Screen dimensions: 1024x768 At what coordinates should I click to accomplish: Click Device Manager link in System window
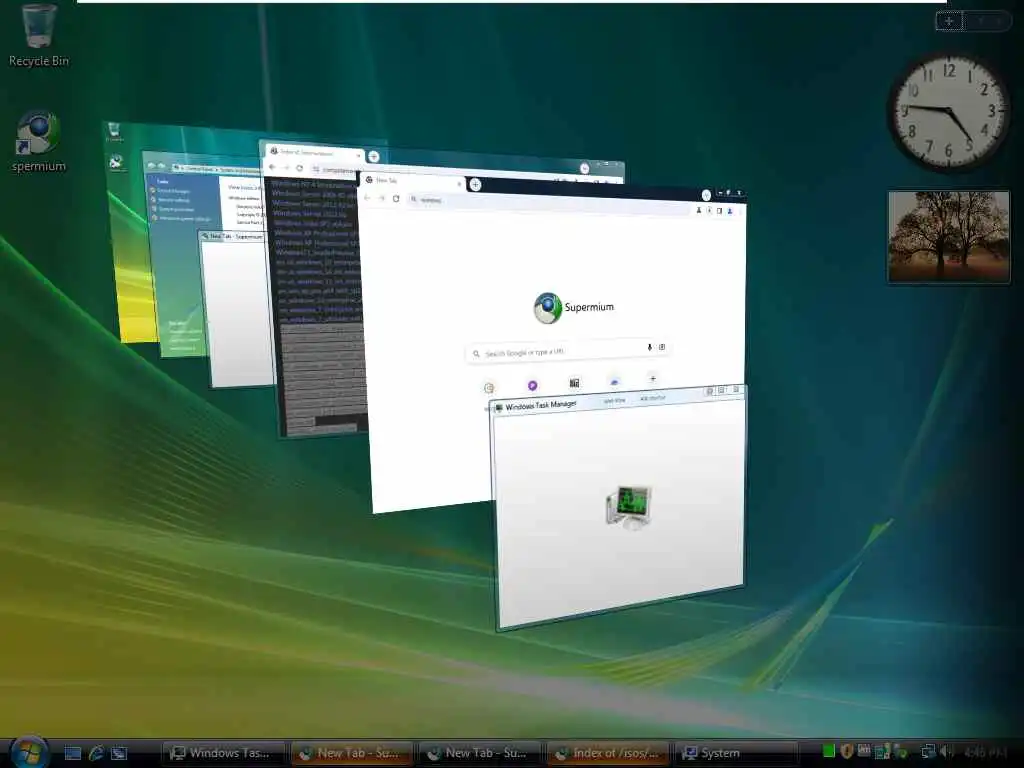point(172,191)
